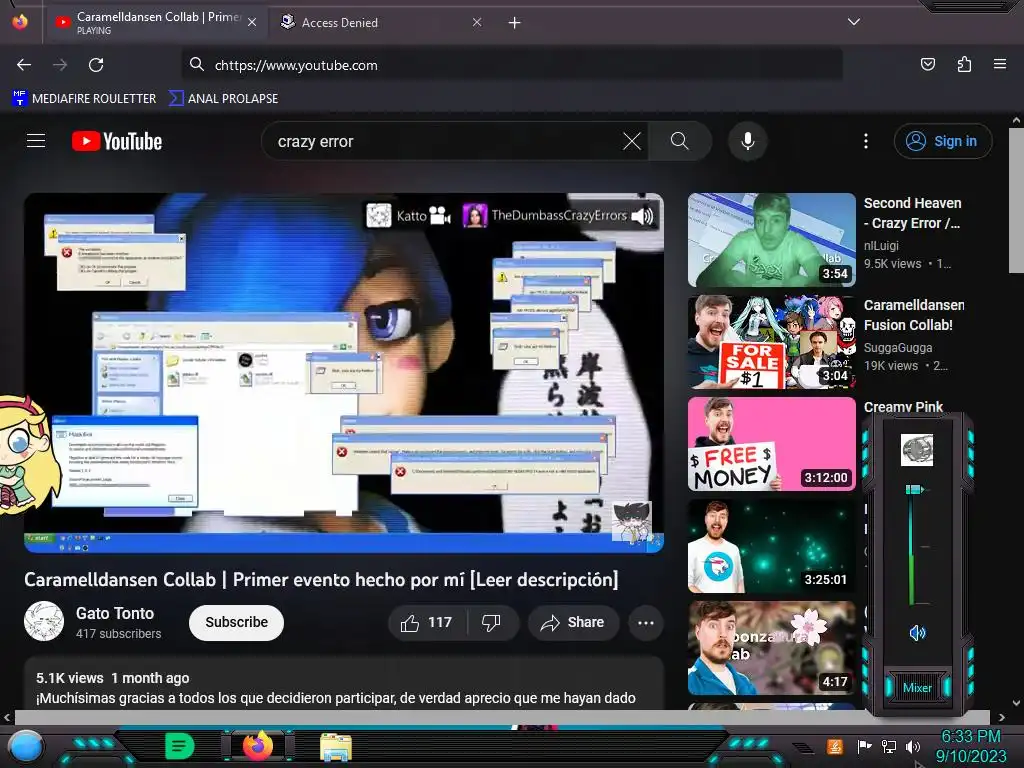
Task: Open Caramelldansen Fusion Collab! title
Action: (914, 315)
